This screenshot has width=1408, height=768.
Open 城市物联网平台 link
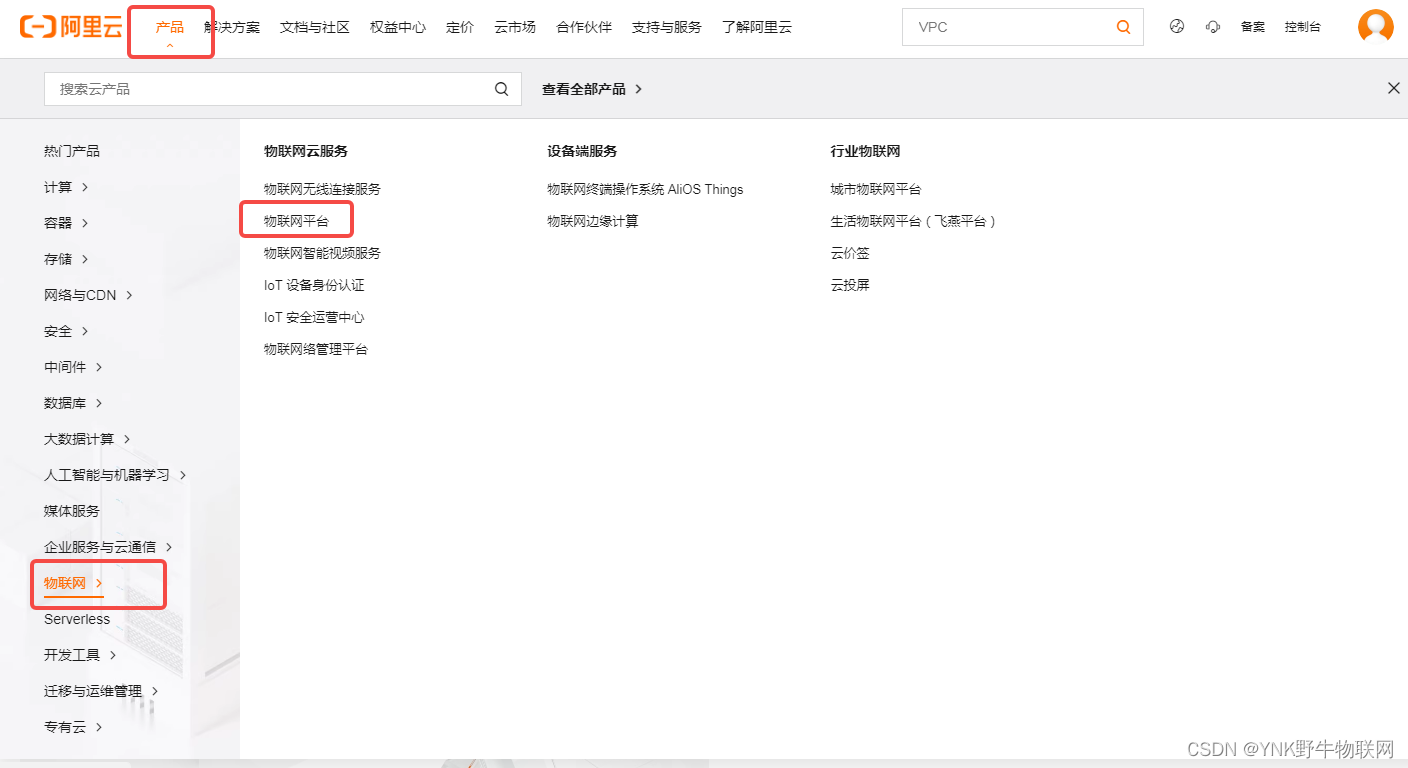coord(875,189)
